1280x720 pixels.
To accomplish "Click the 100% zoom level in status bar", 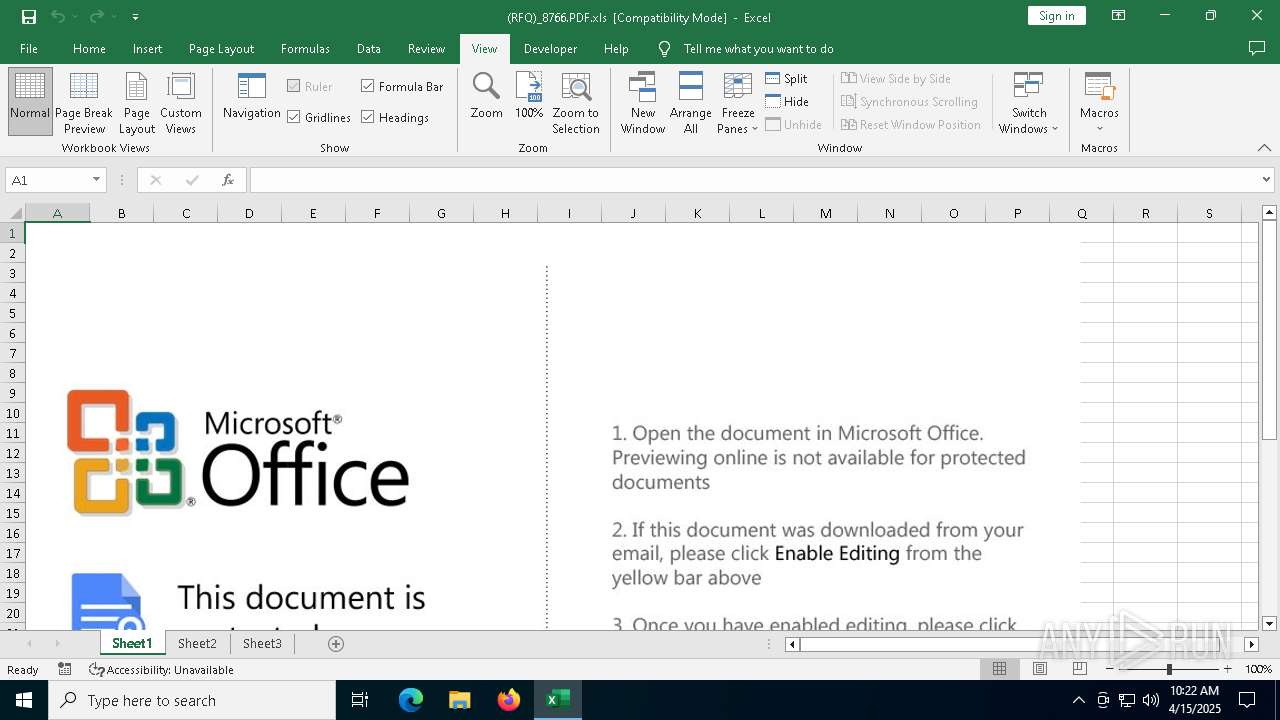I will click(1258, 669).
